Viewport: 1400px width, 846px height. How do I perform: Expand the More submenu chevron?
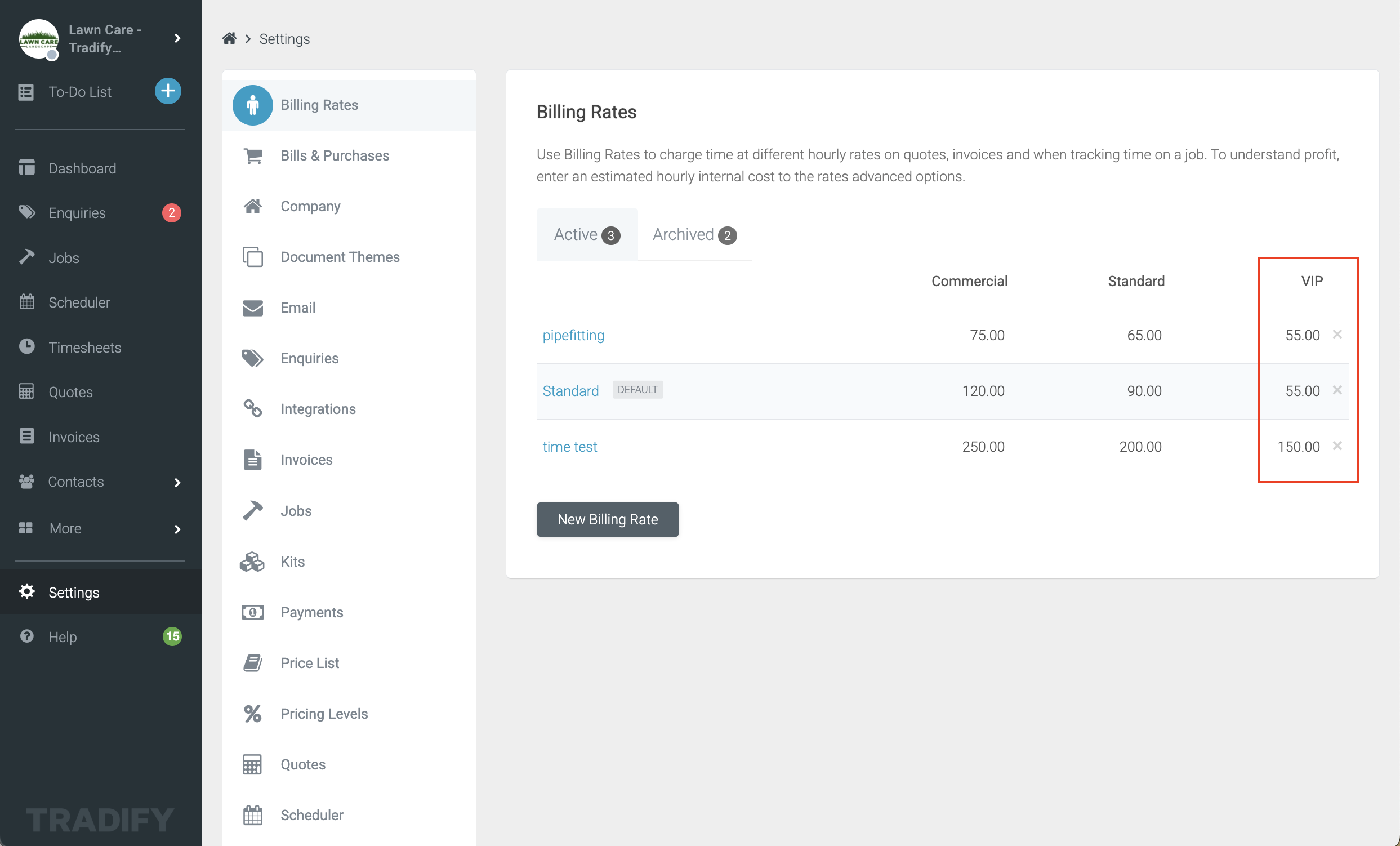pyautogui.click(x=177, y=529)
